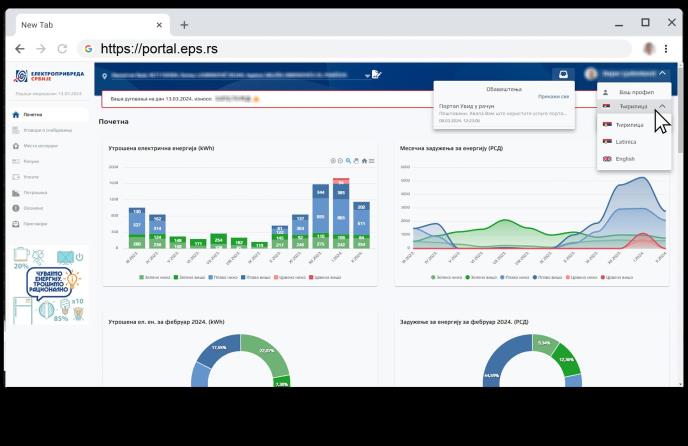Open the notifications inbox icon
Screen dimensions: 688x446
pyautogui.click(x=563, y=73)
